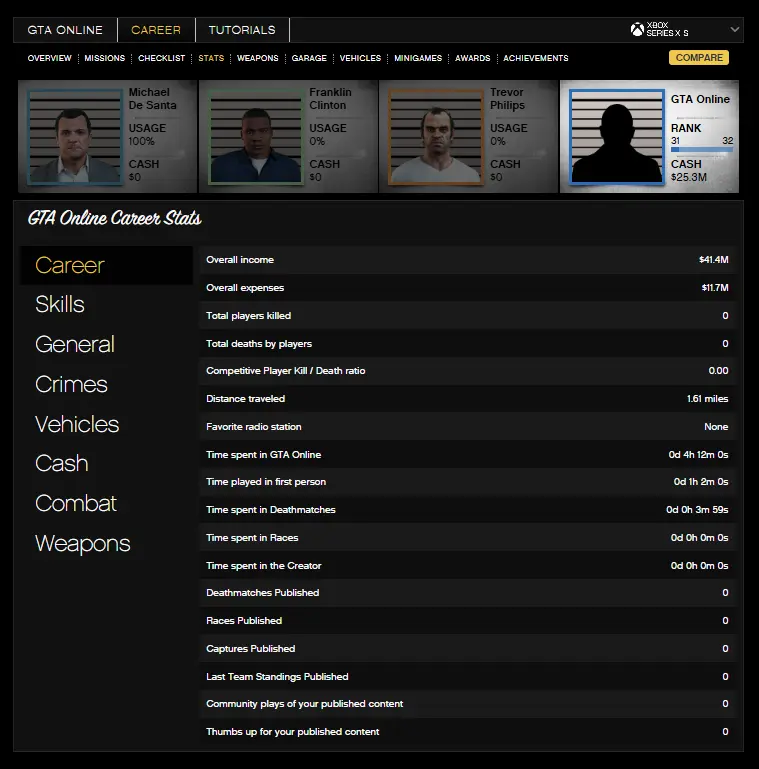Switch to the CAREER tab

[x=156, y=30]
